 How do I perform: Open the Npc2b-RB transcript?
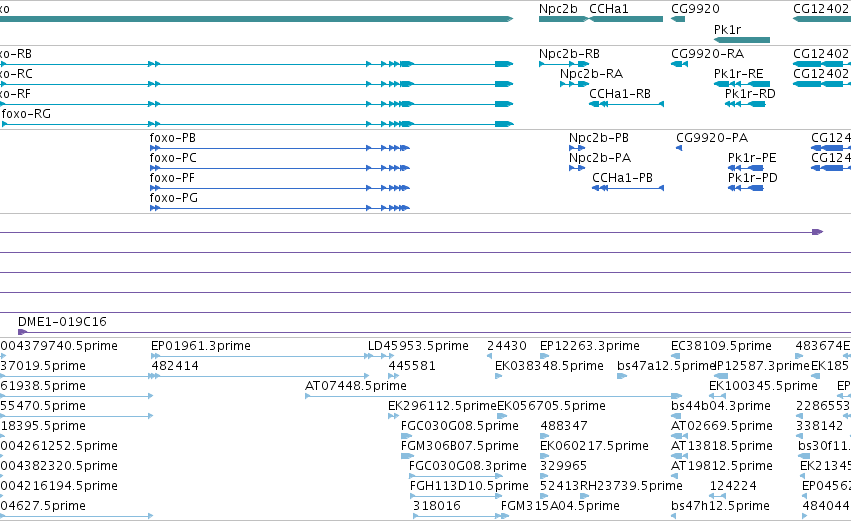pos(564,64)
